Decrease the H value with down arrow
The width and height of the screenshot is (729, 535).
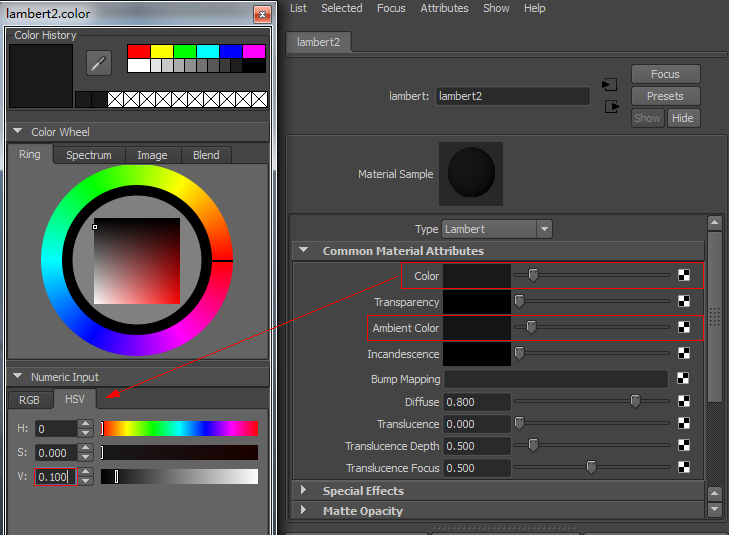click(x=86, y=433)
